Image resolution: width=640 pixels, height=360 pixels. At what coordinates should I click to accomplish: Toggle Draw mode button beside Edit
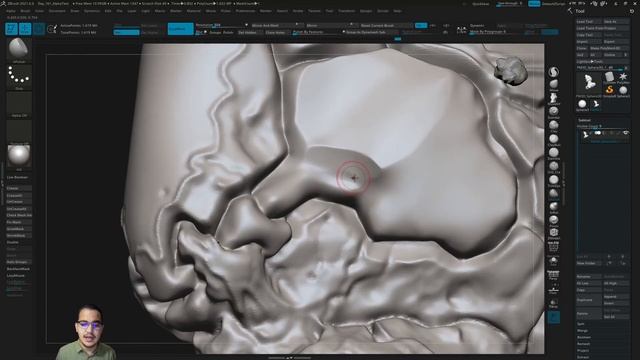(25, 29)
